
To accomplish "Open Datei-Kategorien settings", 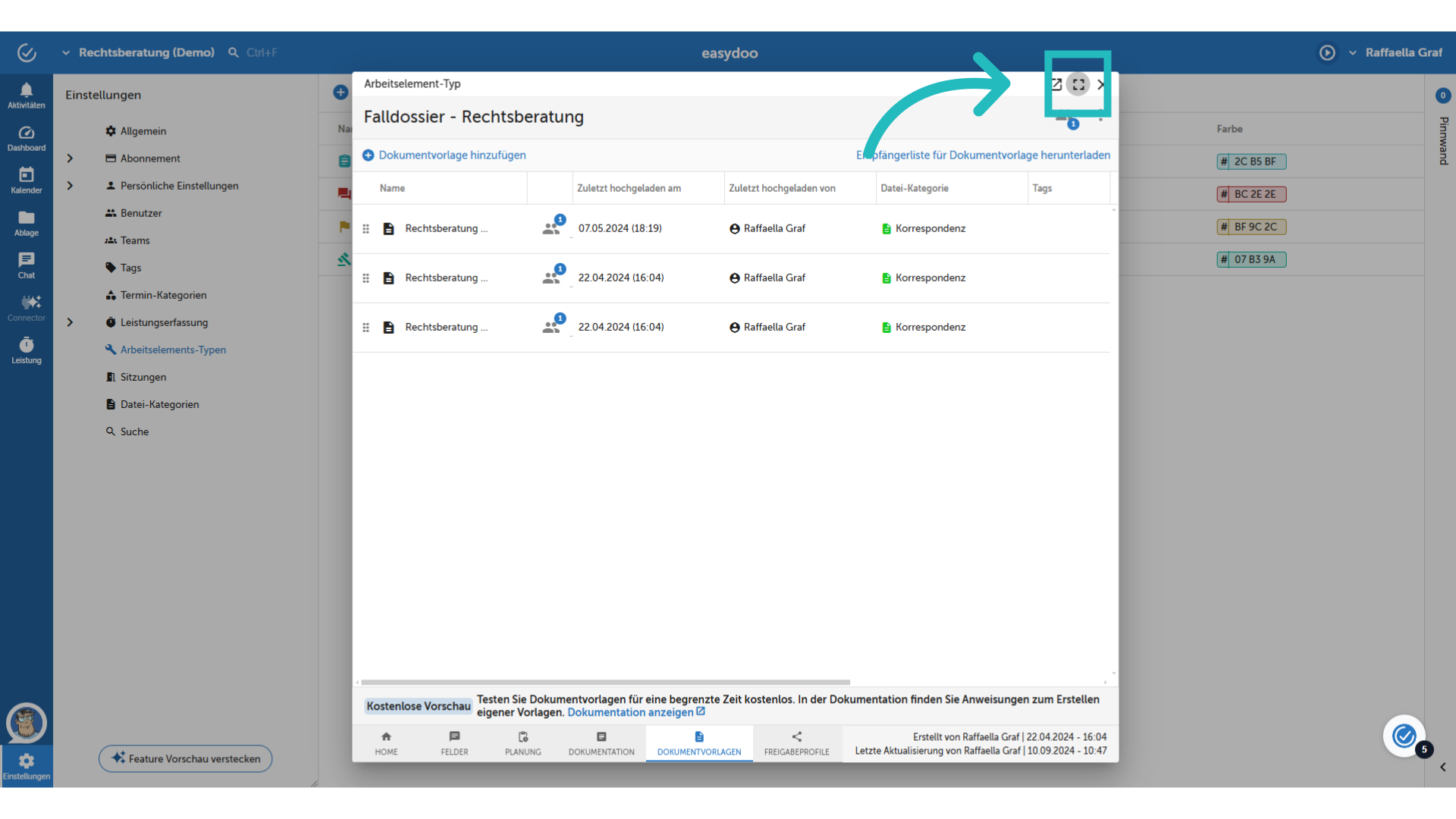I will [152, 404].
